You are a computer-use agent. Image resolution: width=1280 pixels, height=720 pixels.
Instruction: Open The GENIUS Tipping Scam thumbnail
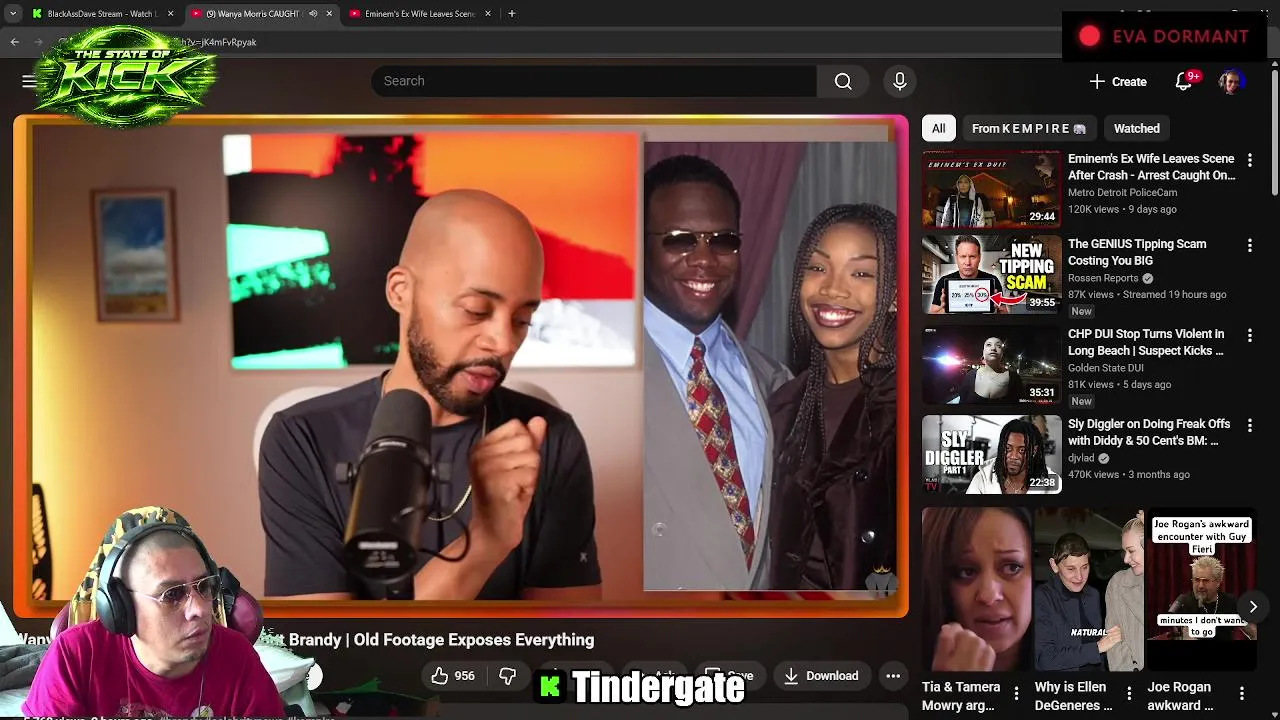point(991,274)
